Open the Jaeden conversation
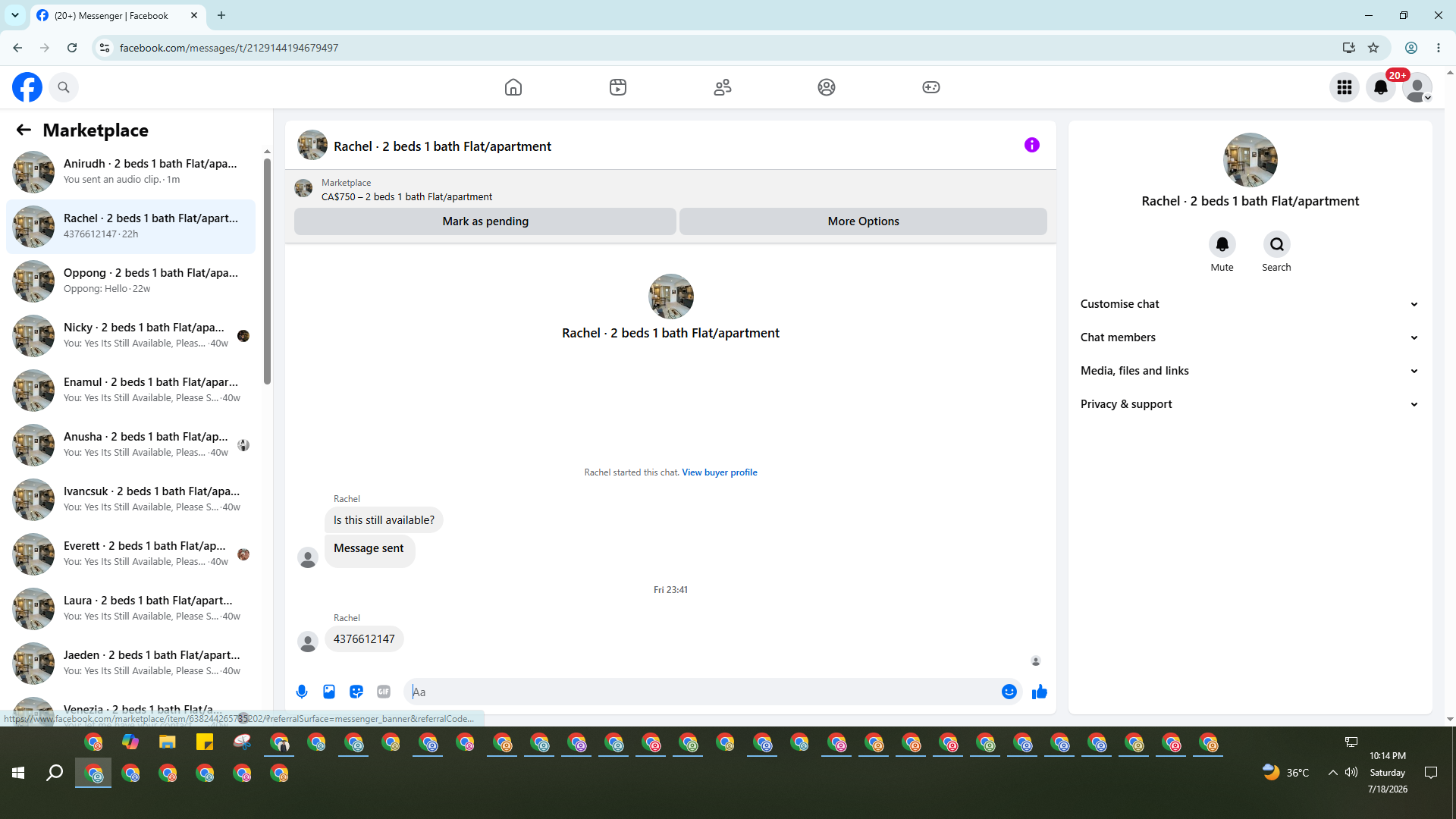Image resolution: width=1456 pixels, height=819 pixels. click(x=130, y=663)
